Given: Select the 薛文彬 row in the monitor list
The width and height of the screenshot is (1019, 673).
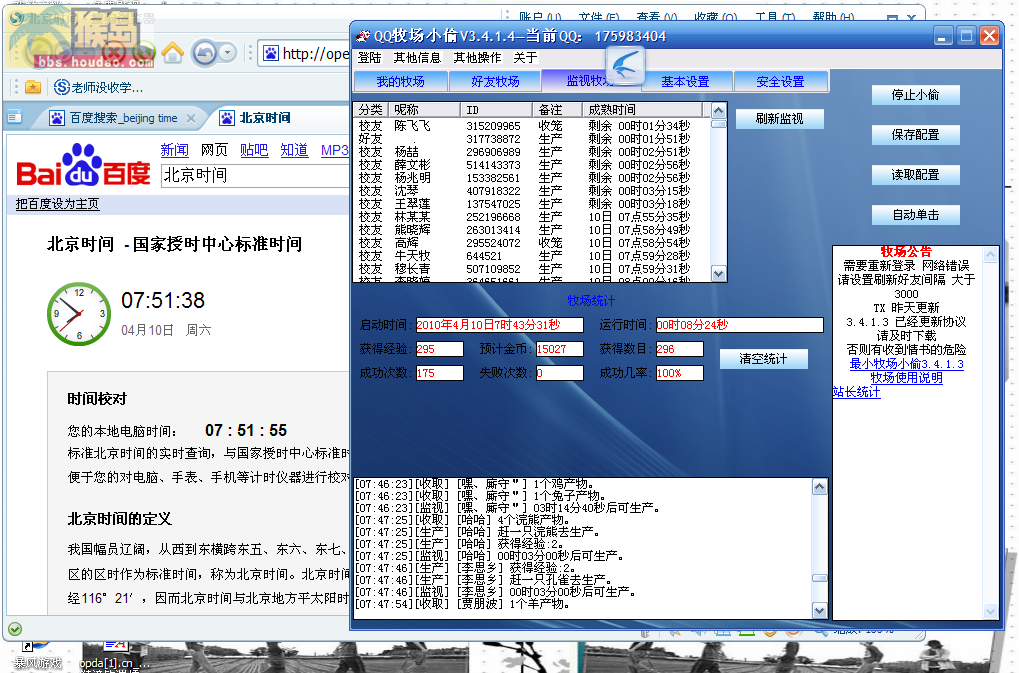Looking at the screenshot, I should pos(532,164).
